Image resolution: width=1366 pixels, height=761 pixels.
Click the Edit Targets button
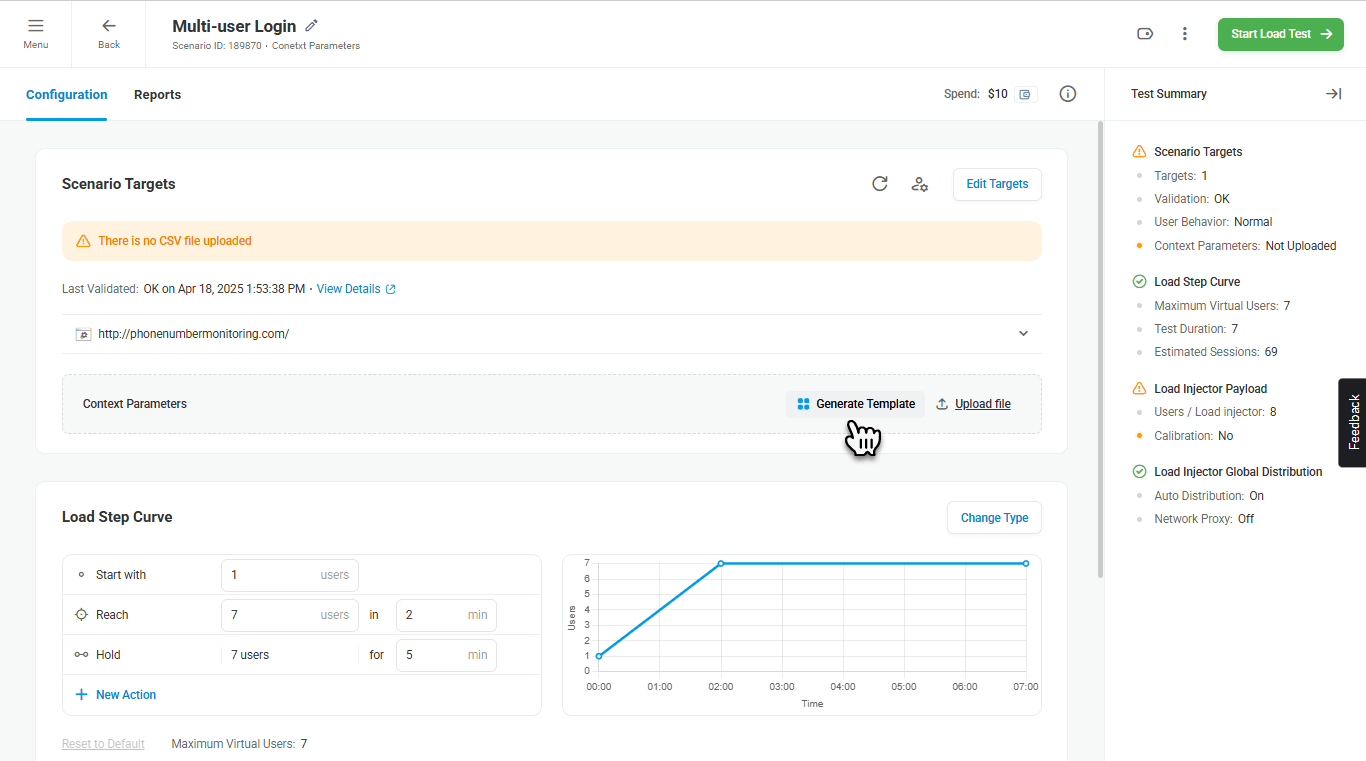coord(996,184)
